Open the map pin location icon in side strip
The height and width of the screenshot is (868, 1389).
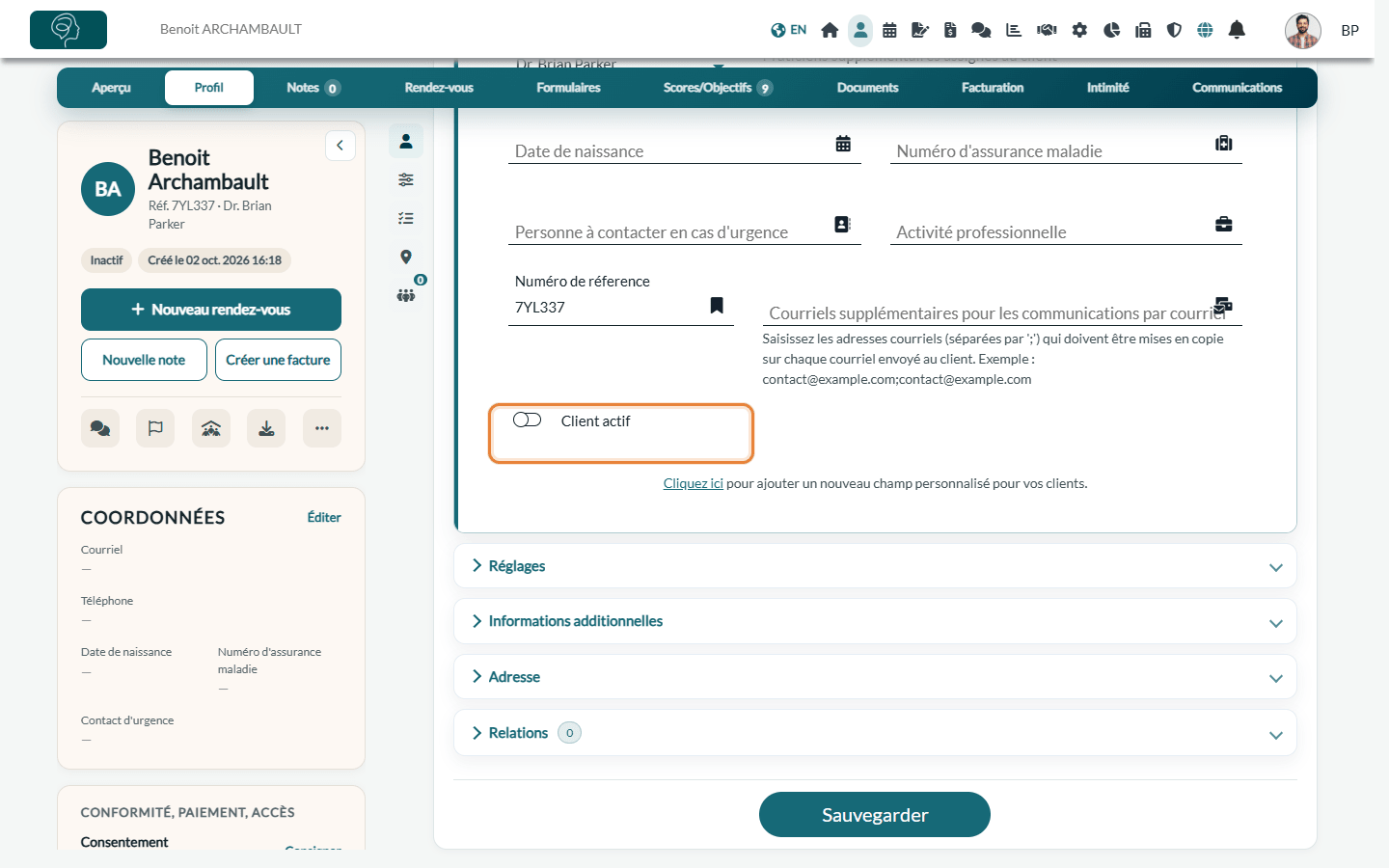[x=406, y=257]
